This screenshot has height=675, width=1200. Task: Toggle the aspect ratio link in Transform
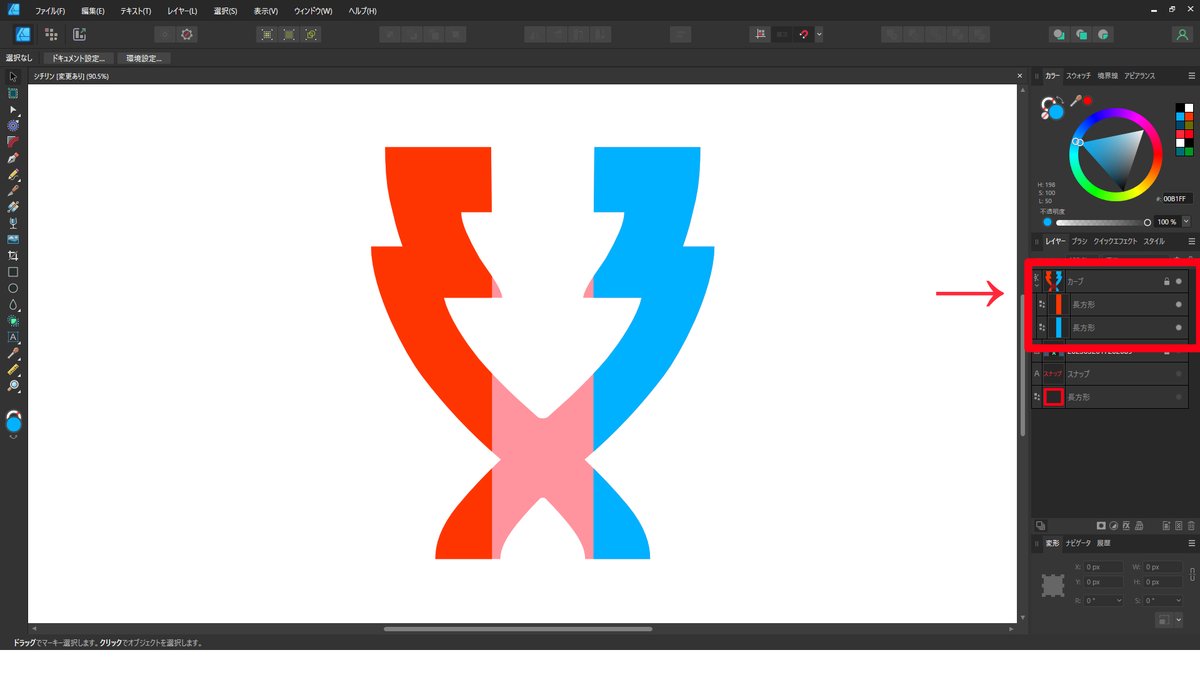coord(1191,574)
